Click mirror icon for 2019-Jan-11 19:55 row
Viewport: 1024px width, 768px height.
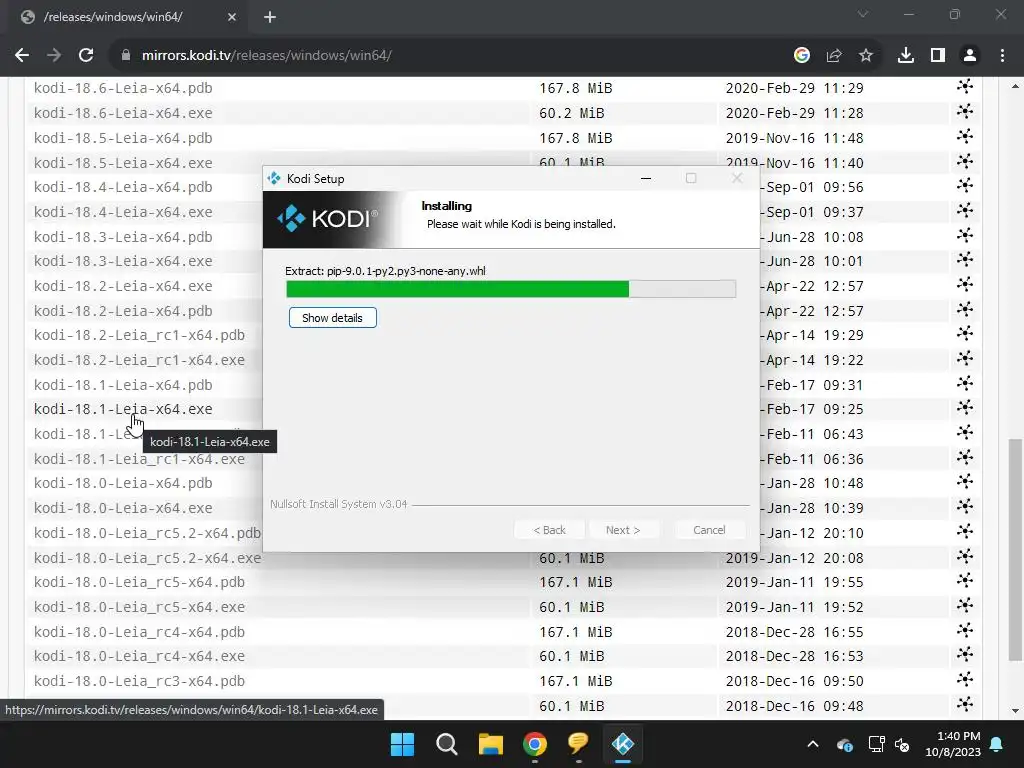coord(965,581)
